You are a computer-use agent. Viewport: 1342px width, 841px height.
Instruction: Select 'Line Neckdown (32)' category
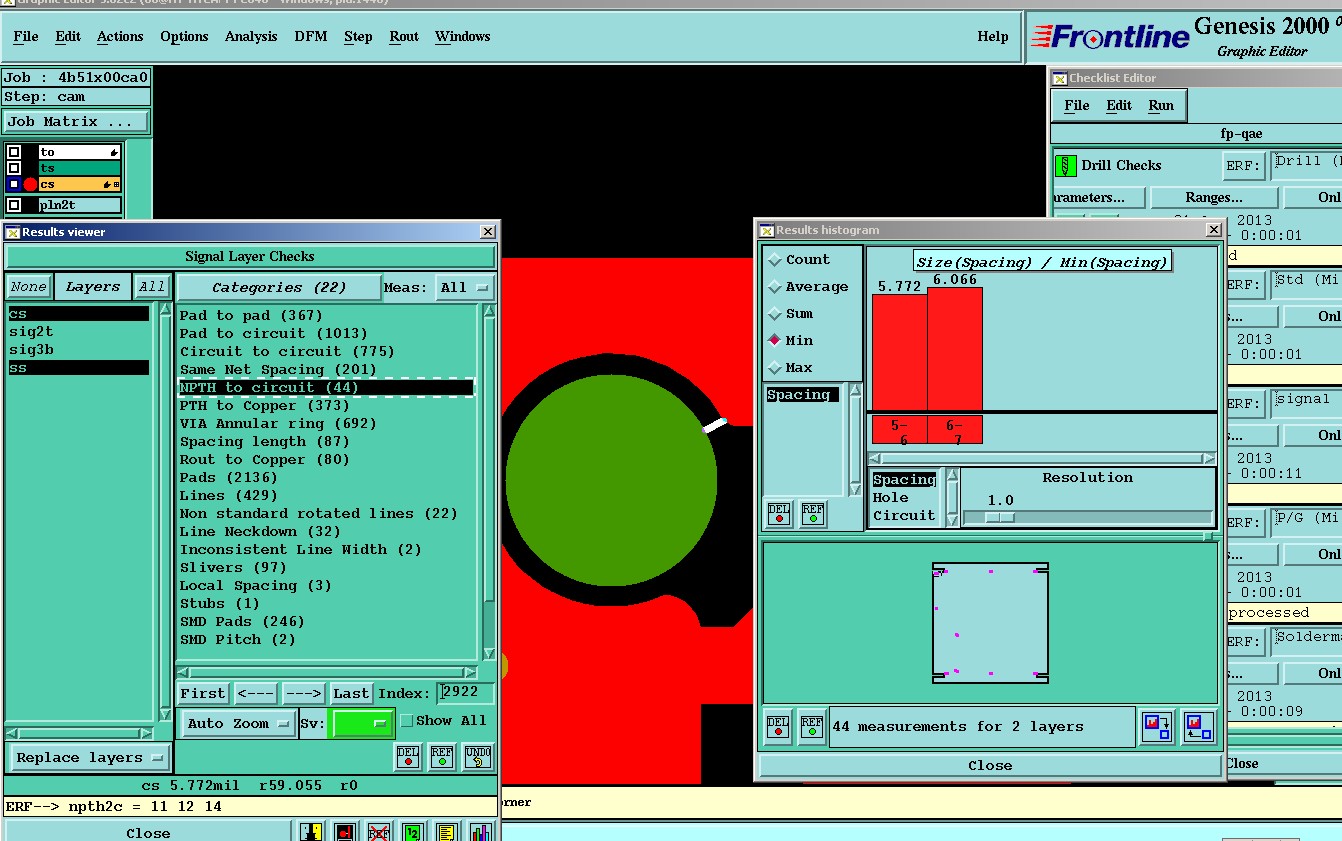coord(260,531)
